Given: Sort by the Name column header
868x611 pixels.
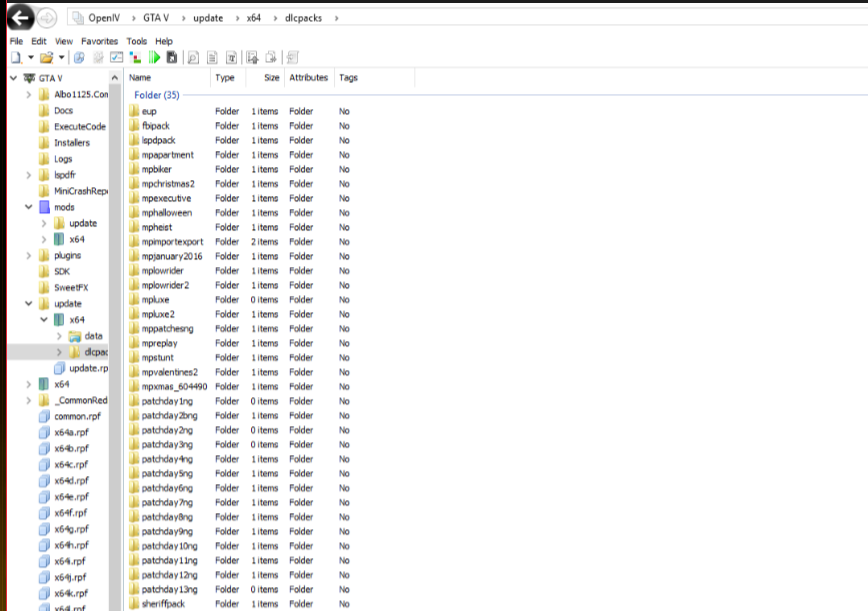Looking at the screenshot, I should tap(168, 77).
